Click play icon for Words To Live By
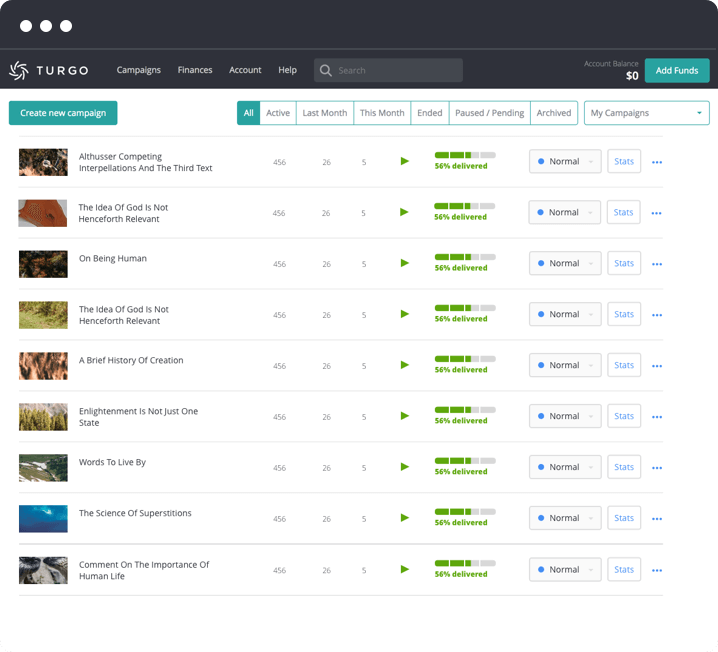The height and width of the screenshot is (652, 718). click(404, 467)
